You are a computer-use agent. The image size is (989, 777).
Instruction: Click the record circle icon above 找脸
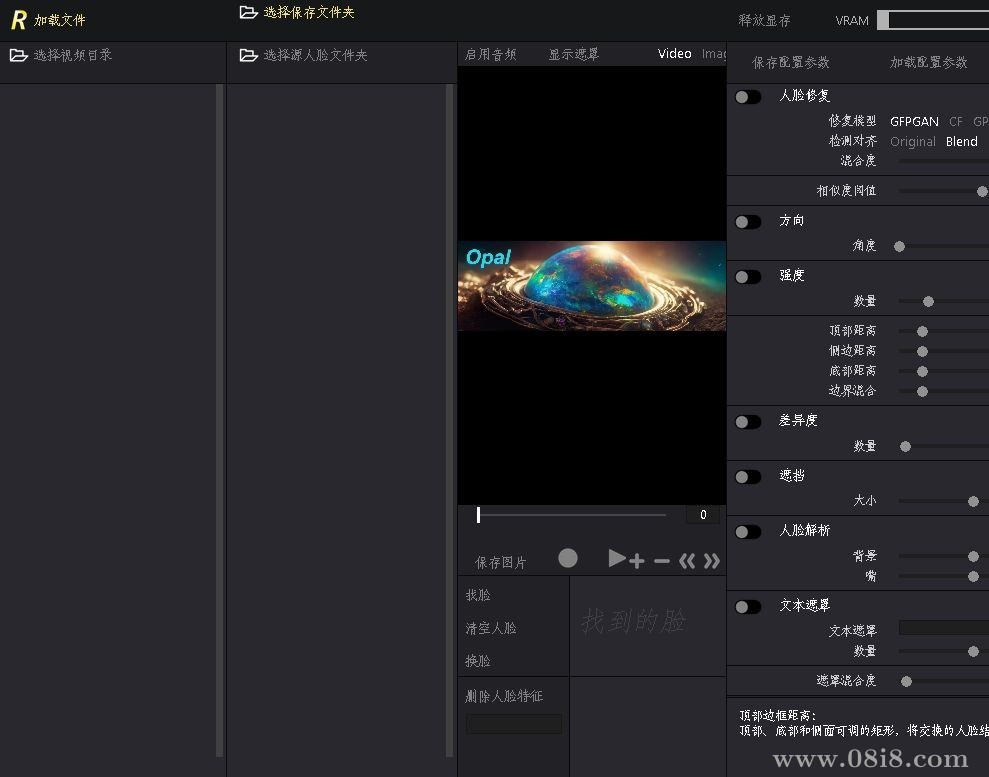[568, 559]
